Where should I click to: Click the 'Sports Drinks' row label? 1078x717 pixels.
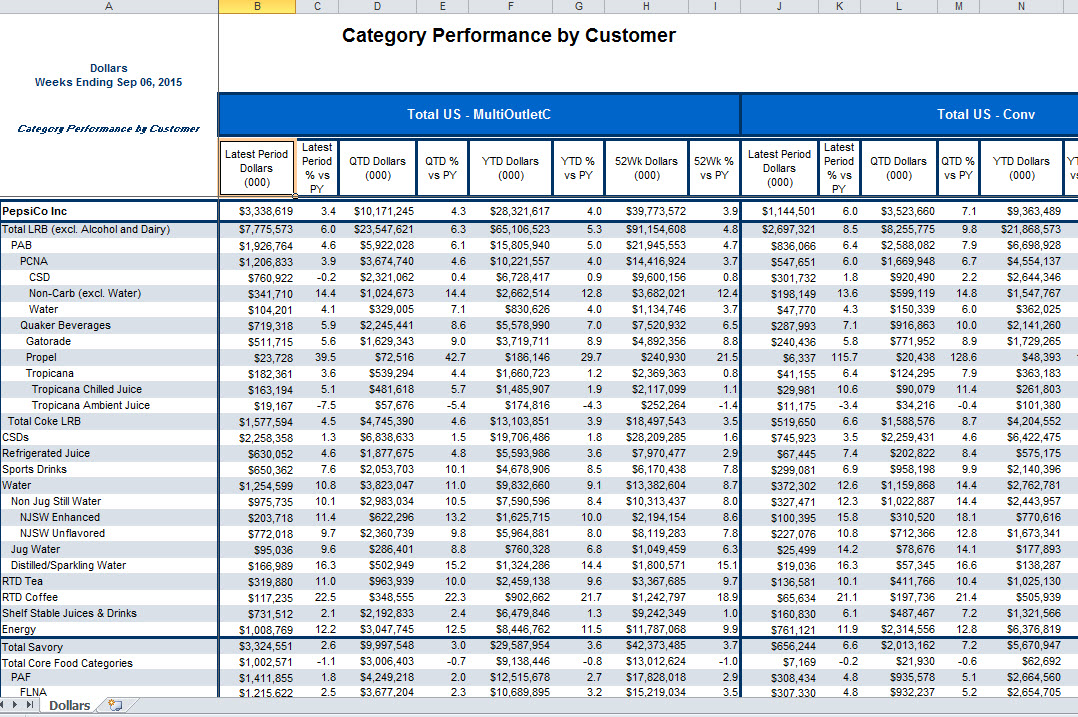pos(34,470)
